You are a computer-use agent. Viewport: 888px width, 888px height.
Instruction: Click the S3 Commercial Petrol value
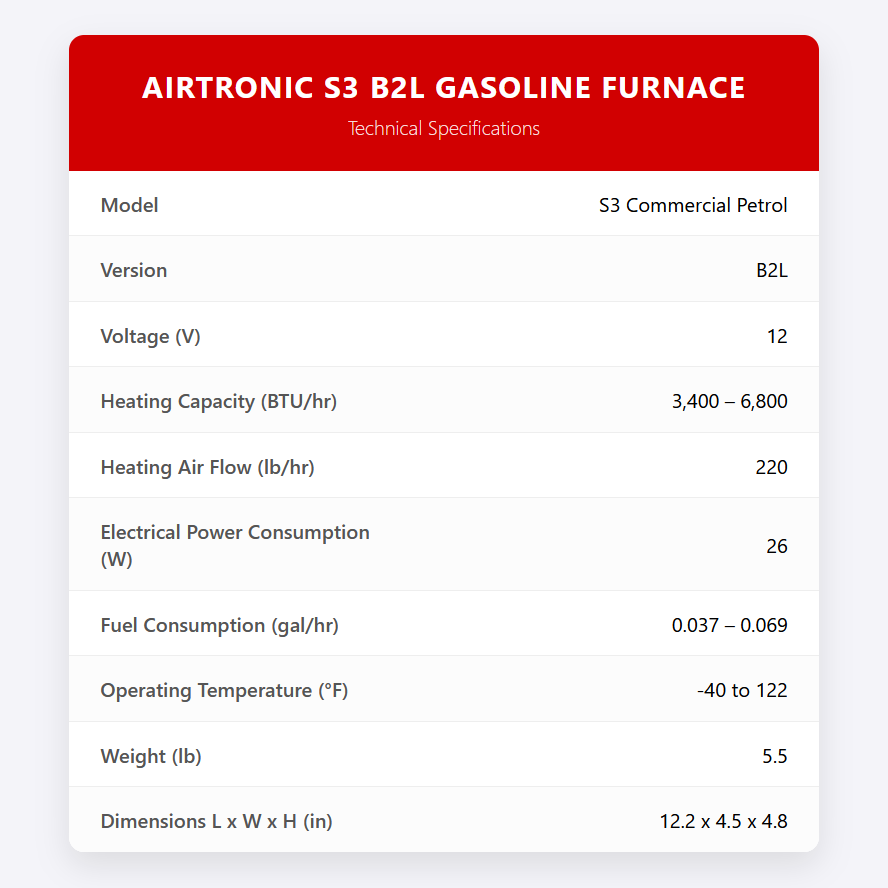(693, 206)
